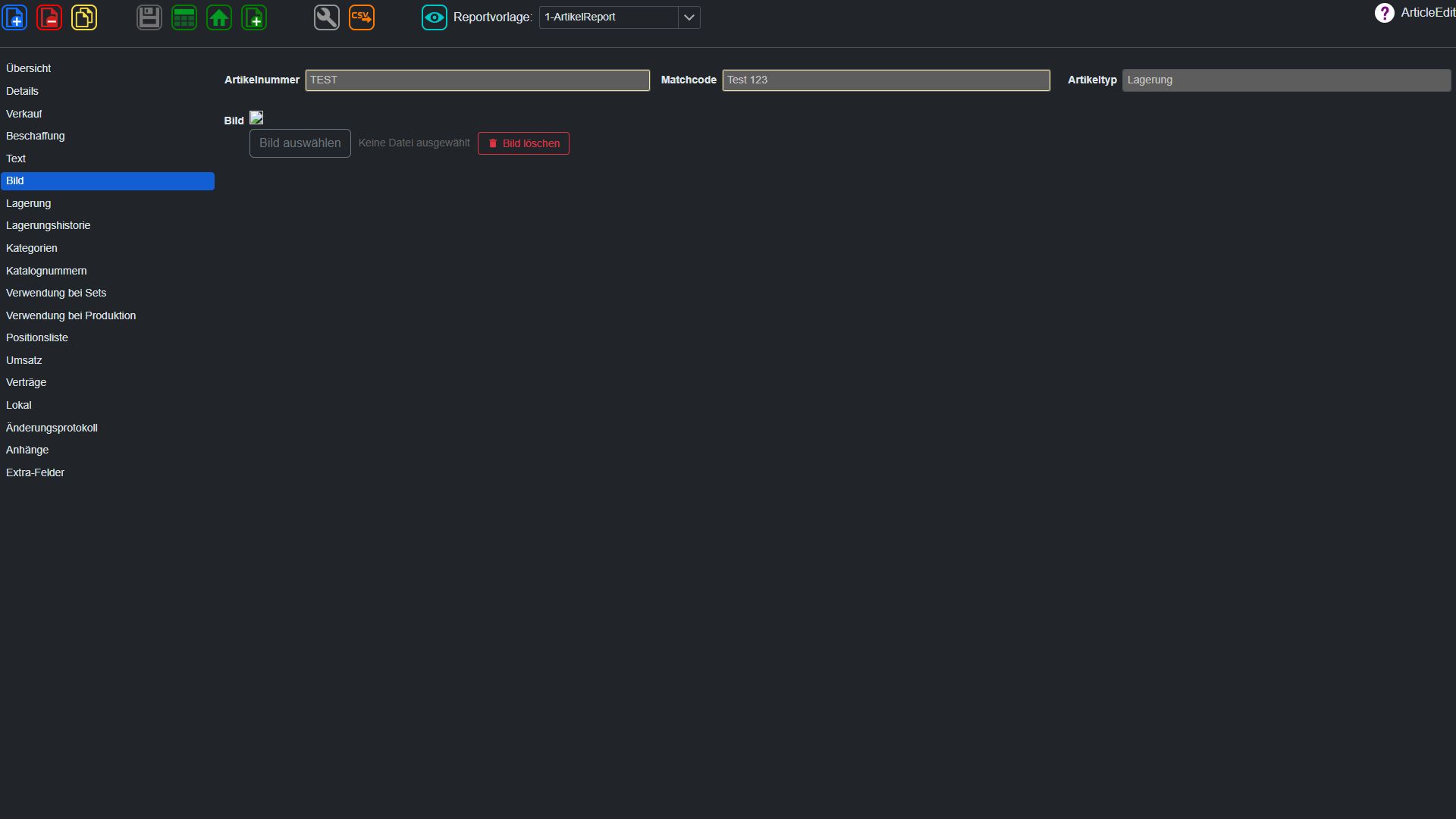Click the orange CSV export icon
This screenshot has height=819, width=1456.
(x=362, y=17)
